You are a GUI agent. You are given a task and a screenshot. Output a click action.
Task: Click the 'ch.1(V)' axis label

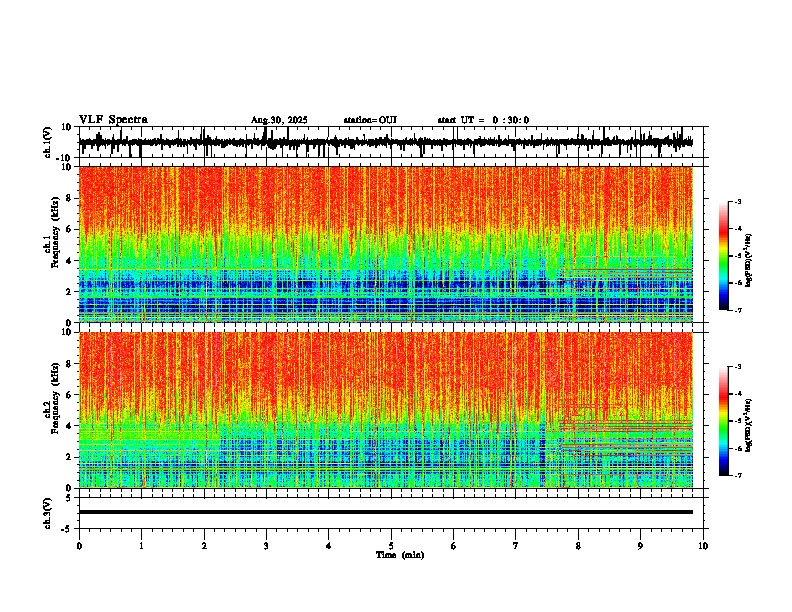click(48, 143)
